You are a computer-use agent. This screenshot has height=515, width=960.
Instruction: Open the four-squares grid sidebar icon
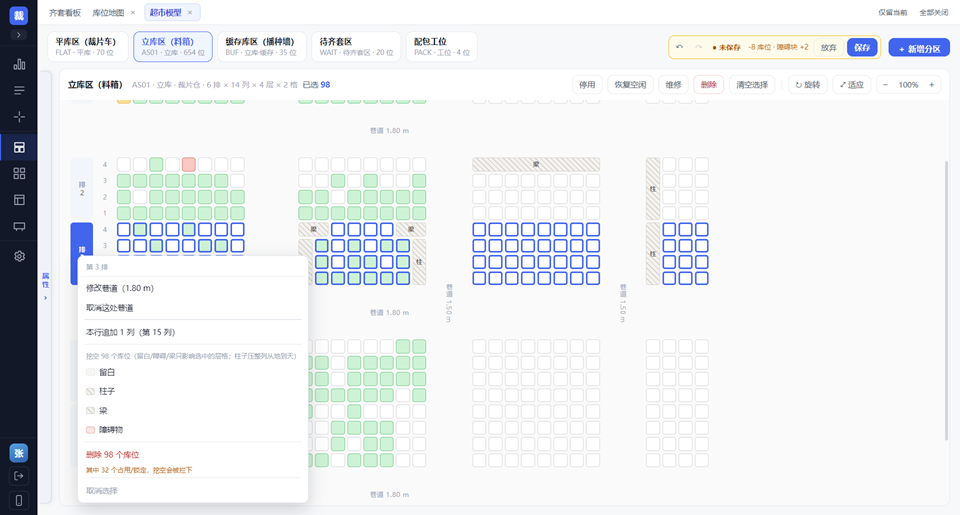pyautogui.click(x=19, y=173)
